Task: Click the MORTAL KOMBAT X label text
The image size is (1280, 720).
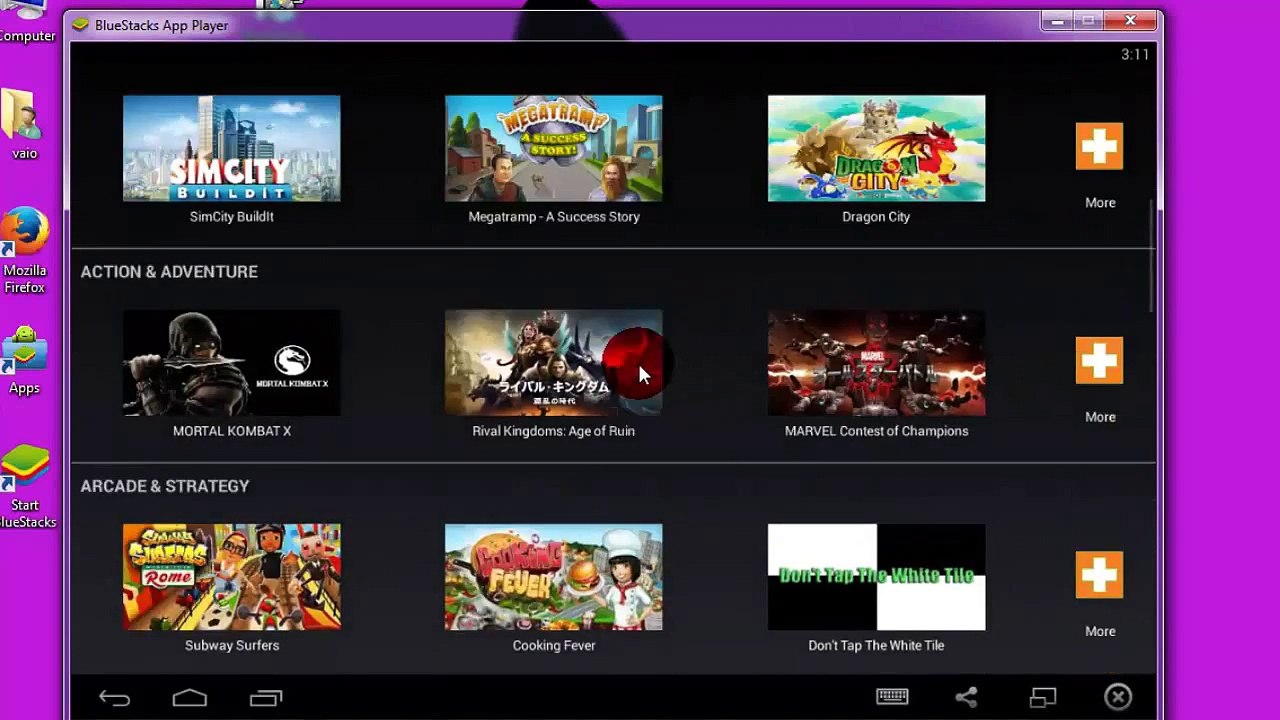Action: 232,431
